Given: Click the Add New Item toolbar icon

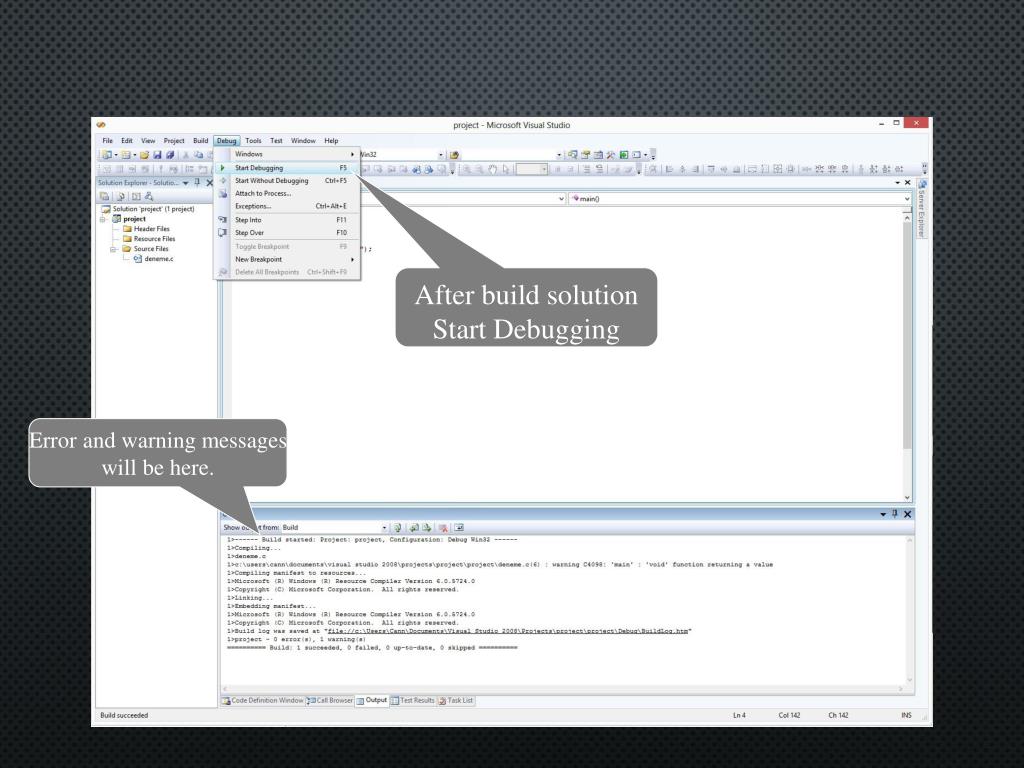Looking at the screenshot, I should click(x=125, y=155).
